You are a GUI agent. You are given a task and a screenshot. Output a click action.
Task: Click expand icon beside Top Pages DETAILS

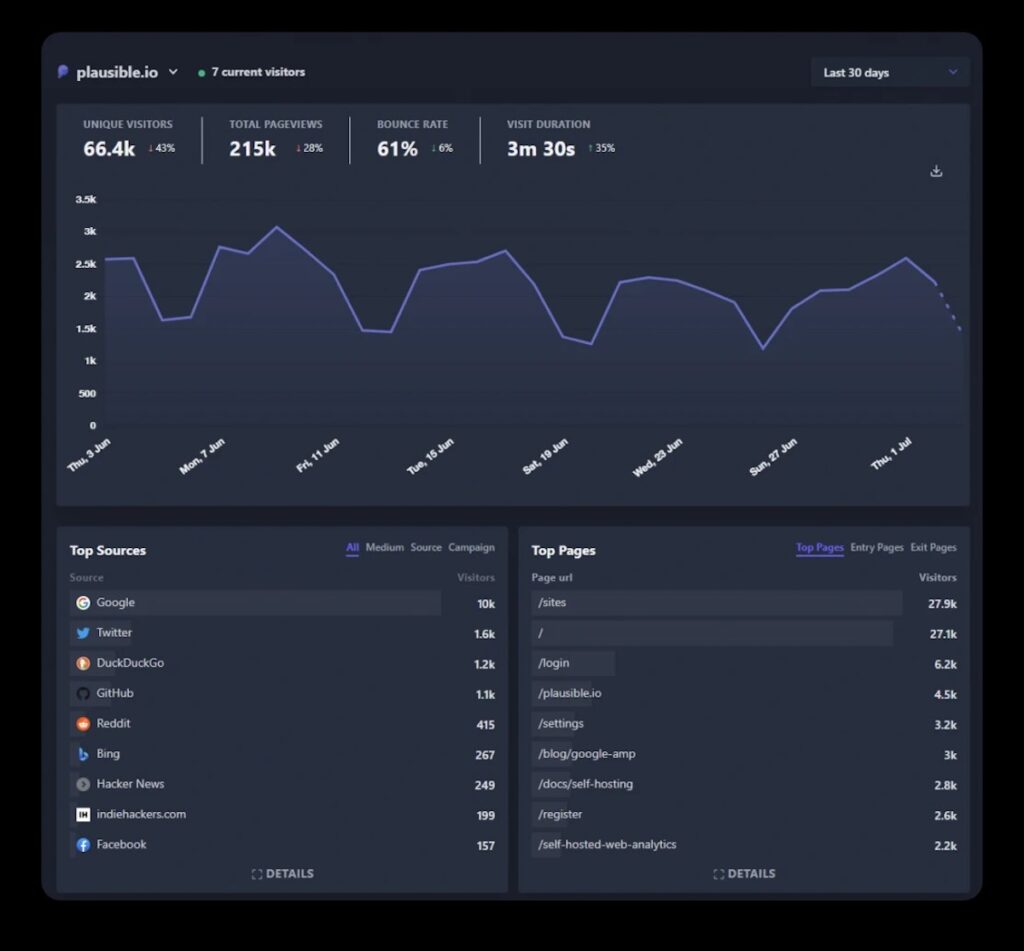coord(718,874)
